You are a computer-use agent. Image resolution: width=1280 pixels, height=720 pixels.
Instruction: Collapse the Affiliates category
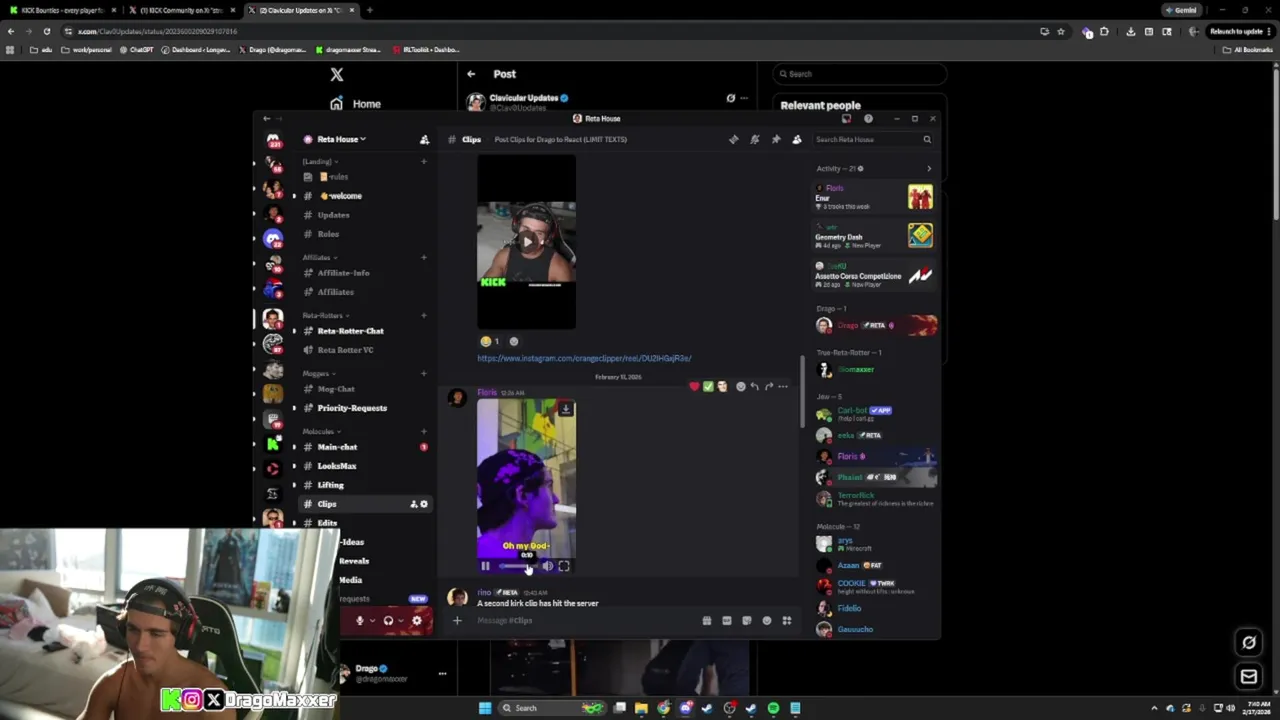point(320,257)
